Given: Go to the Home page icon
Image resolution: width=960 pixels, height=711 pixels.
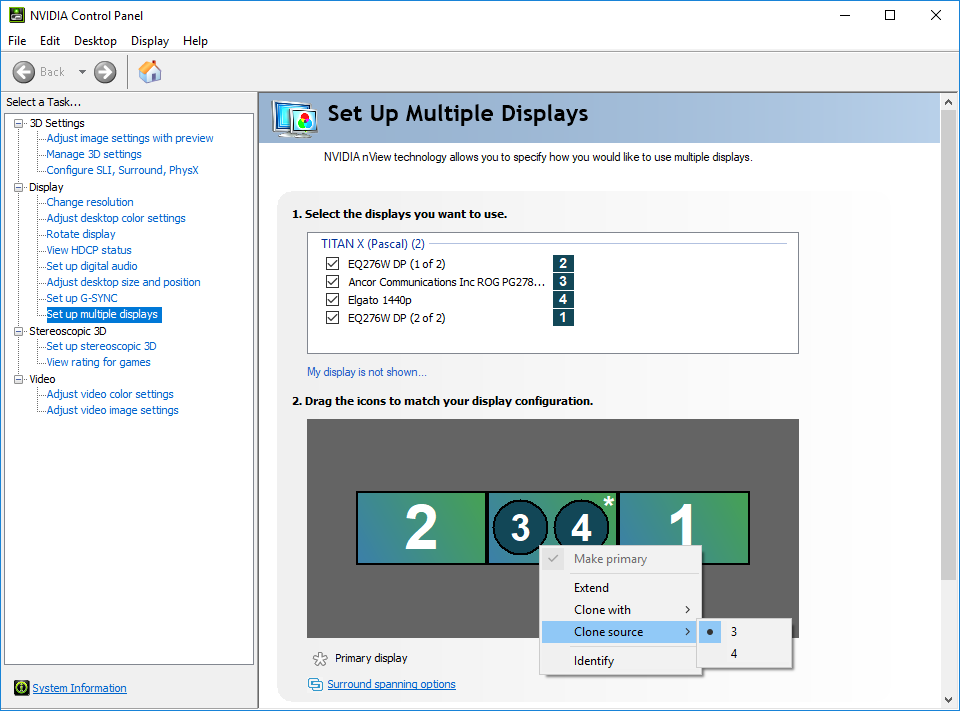Looking at the screenshot, I should pyautogui.click(x=150, y=72).
